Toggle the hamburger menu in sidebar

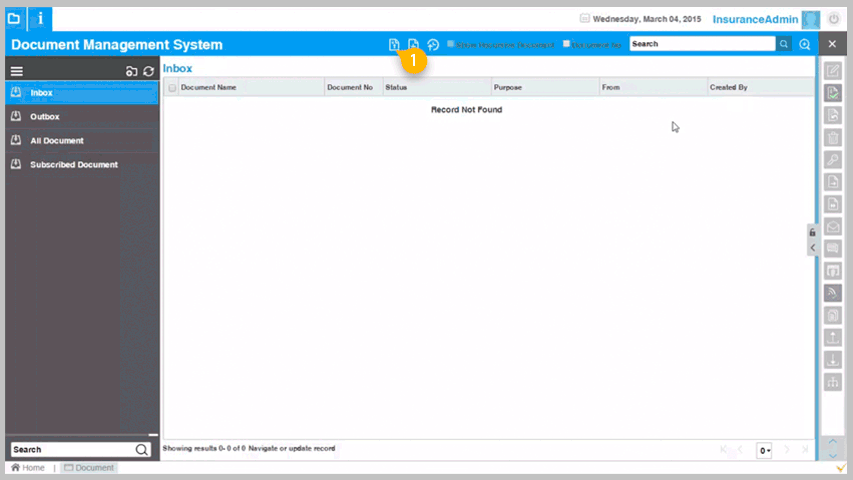coord(17,71)
